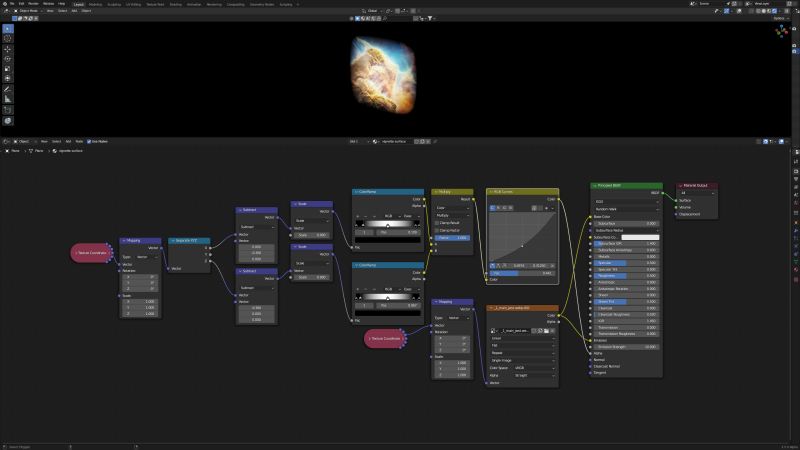Click the Subsurface Color white swatch
Screen dimensions: 800x450
[640, 237]
